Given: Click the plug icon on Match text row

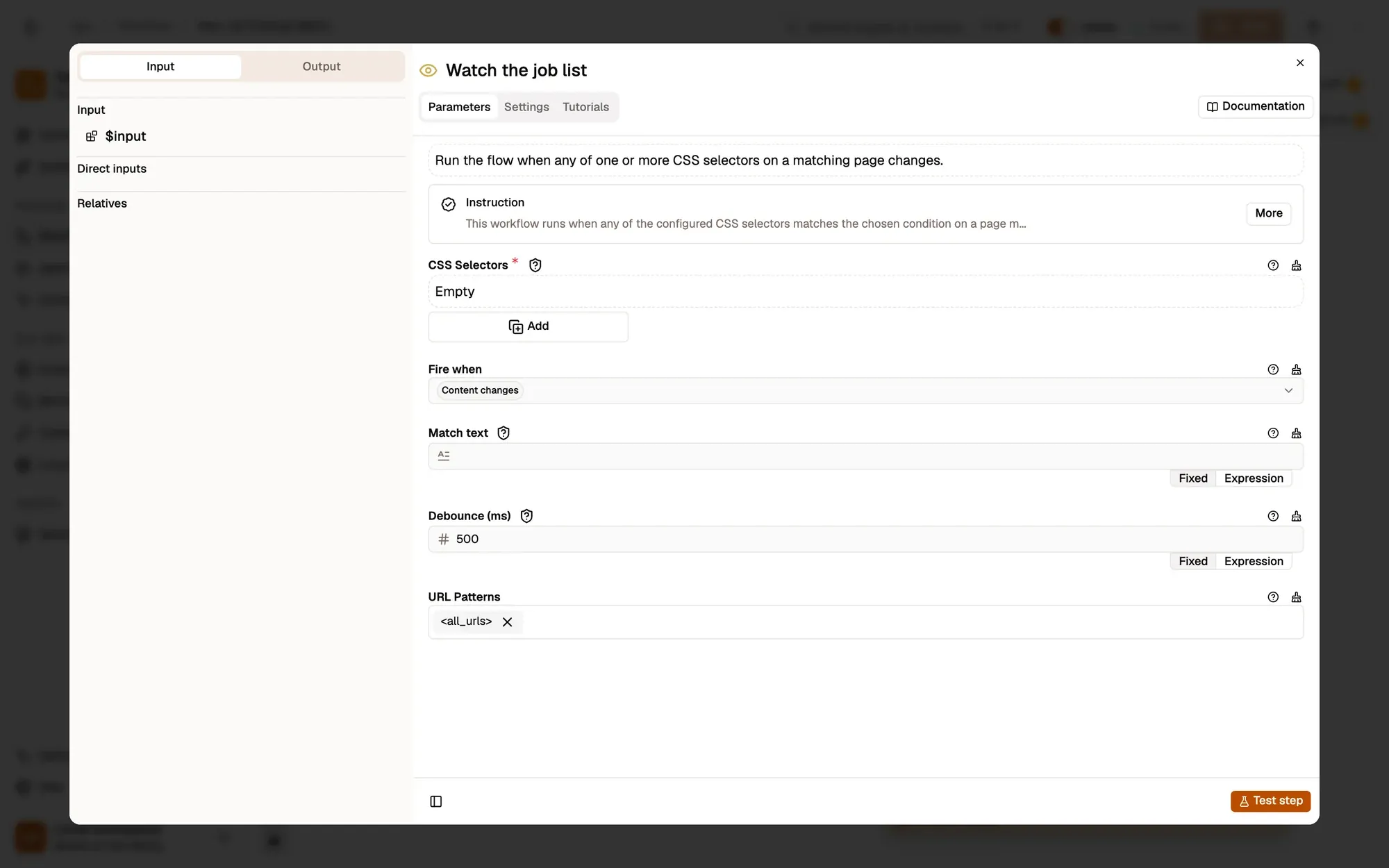Looking at the screenshot, I should (1296, 433).
